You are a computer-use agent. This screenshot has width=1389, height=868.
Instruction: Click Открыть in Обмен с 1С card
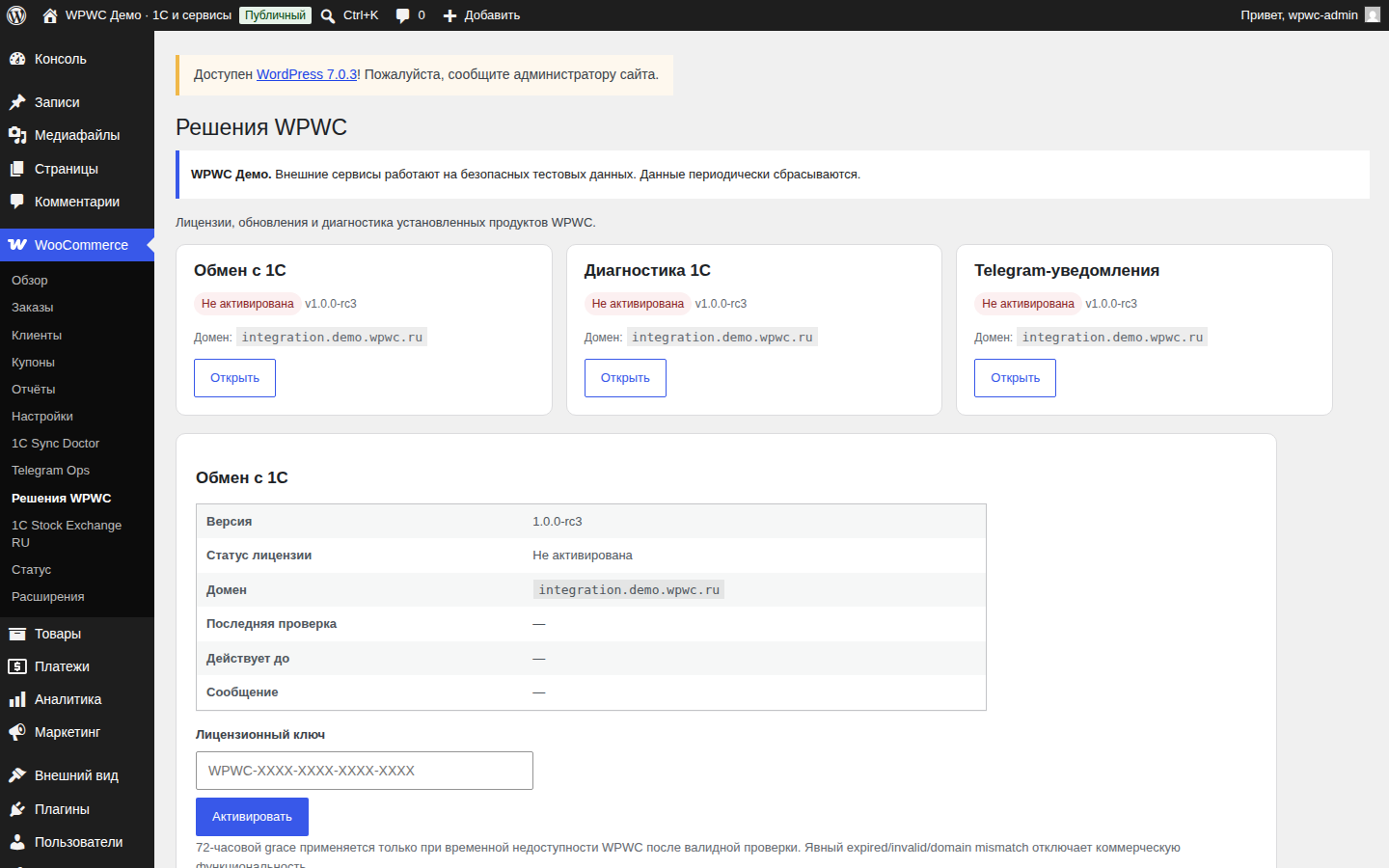pyautogui.click(x=234, y=378)
